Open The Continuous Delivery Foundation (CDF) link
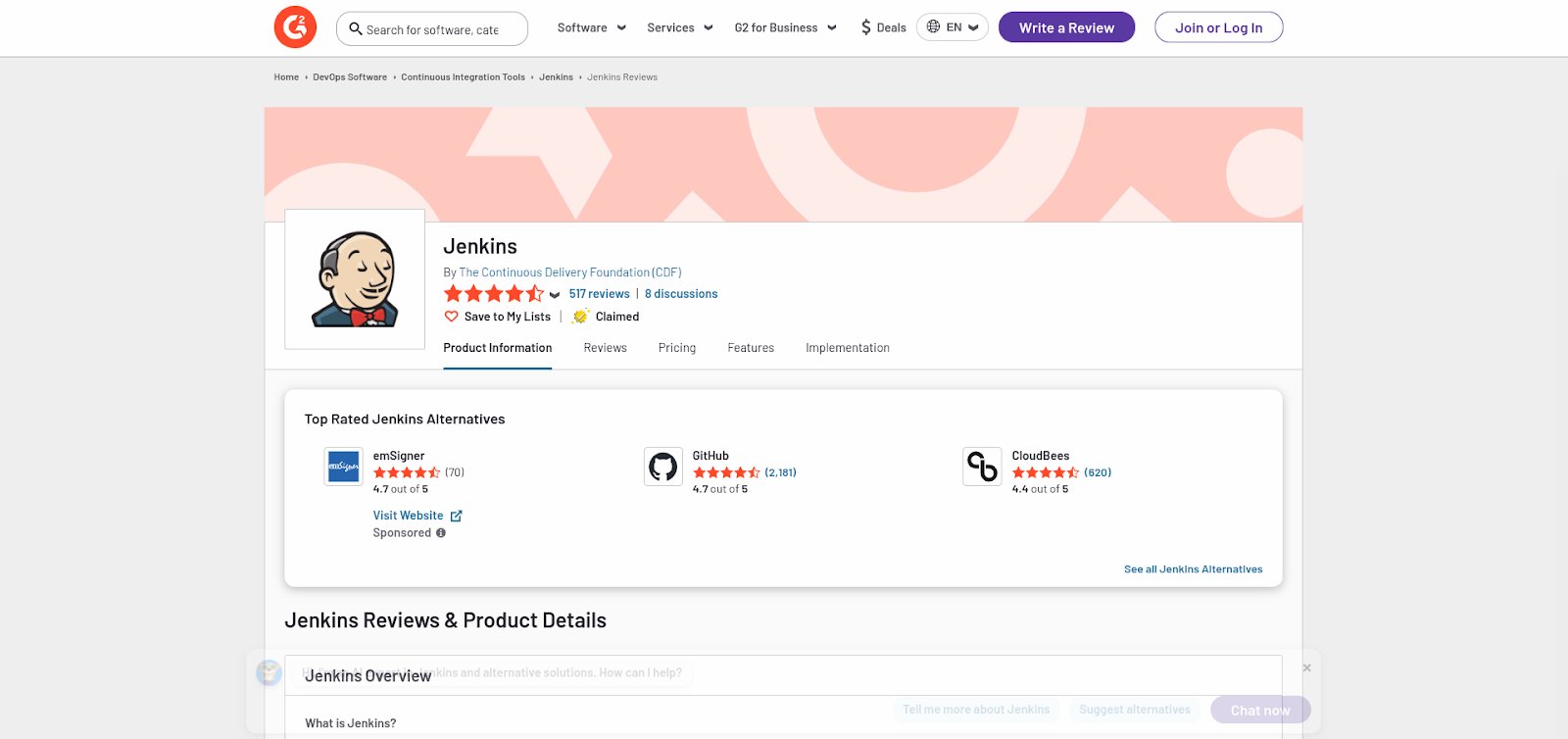The image size is (1568, 739). pos(570,272)
